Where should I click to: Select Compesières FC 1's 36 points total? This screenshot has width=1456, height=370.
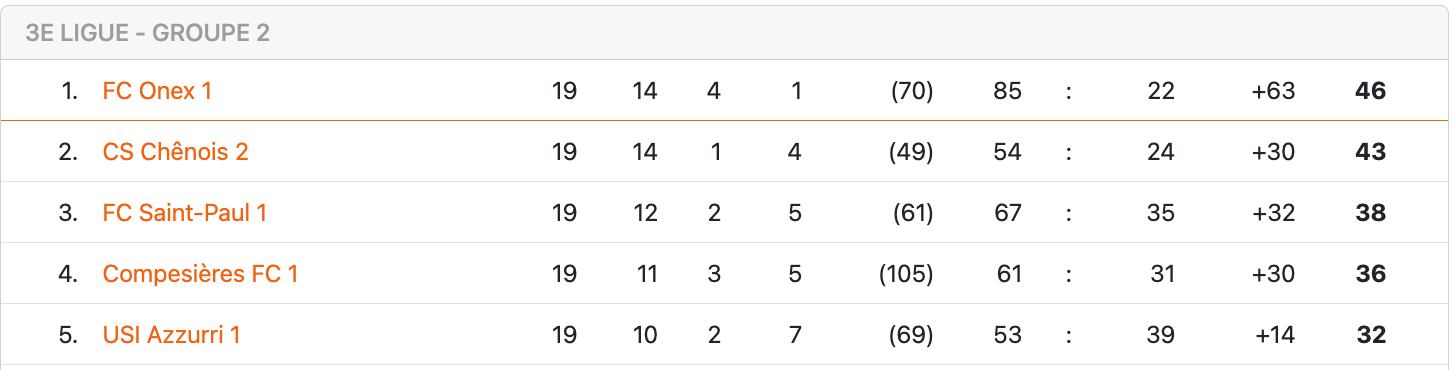(1370, 274)
